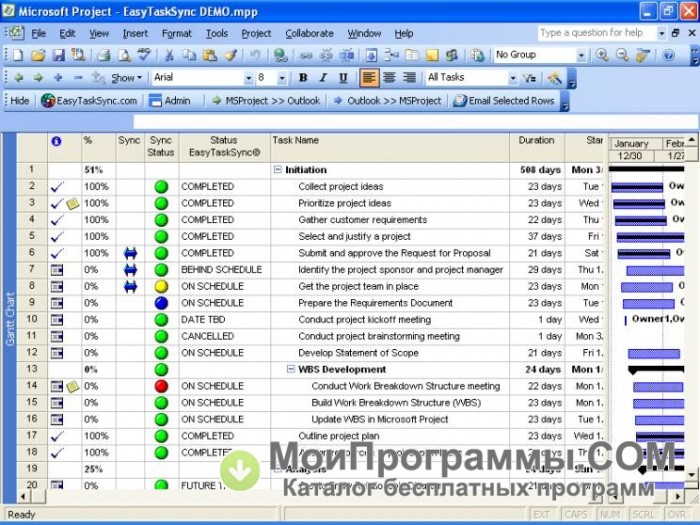Click the Insert Hyperlink globe icon

tap(280, 55)
